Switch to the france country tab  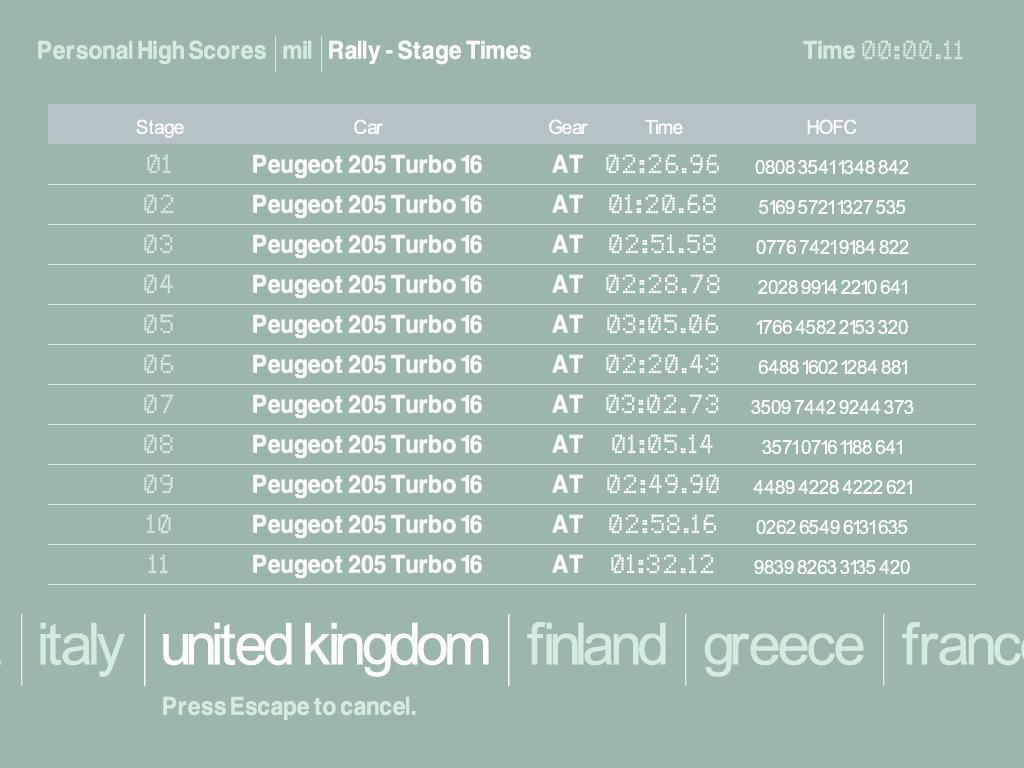pos(962,646)
